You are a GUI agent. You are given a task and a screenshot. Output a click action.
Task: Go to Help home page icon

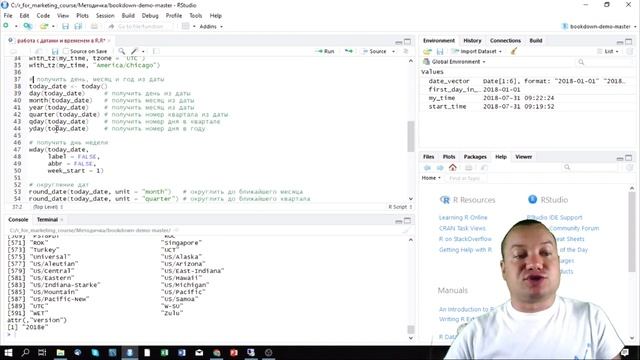tap(453, 167)
